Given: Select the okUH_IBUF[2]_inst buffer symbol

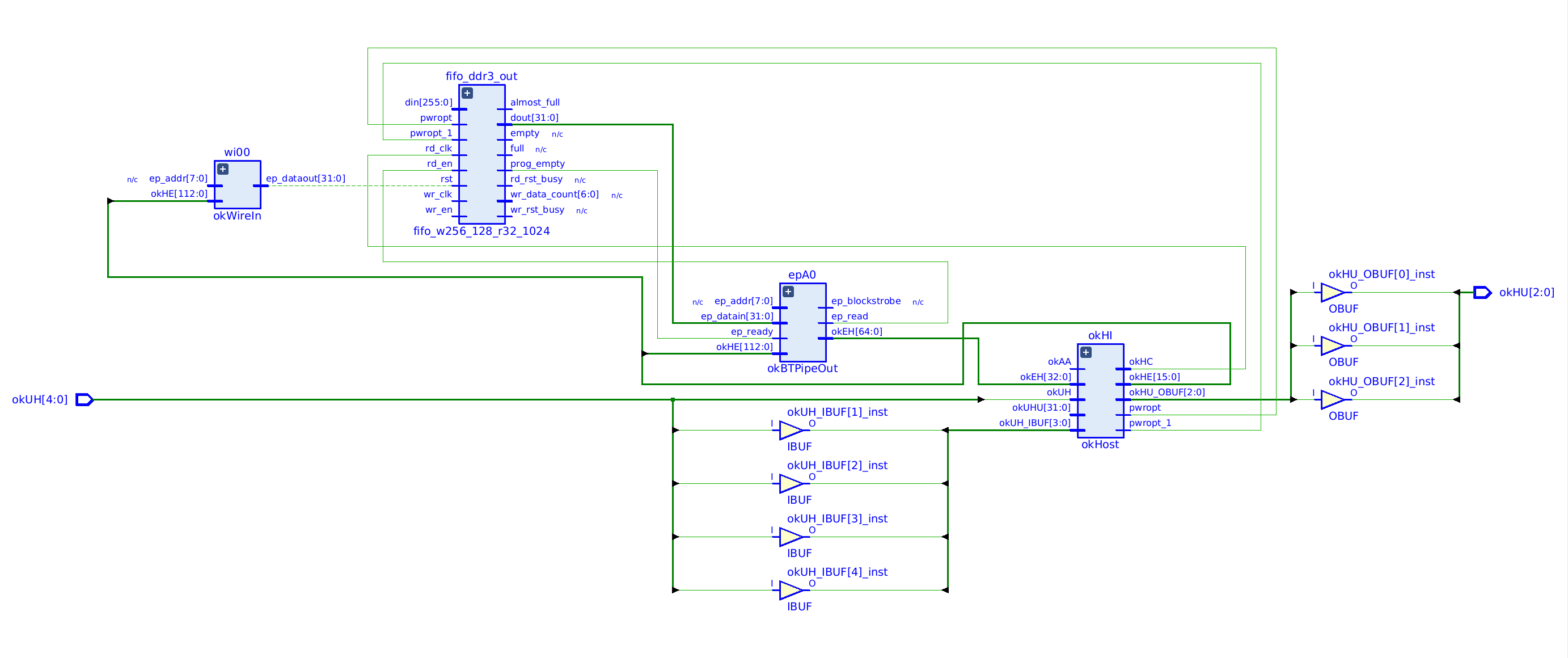Looking at the screenshot, I should pos(791,484).
